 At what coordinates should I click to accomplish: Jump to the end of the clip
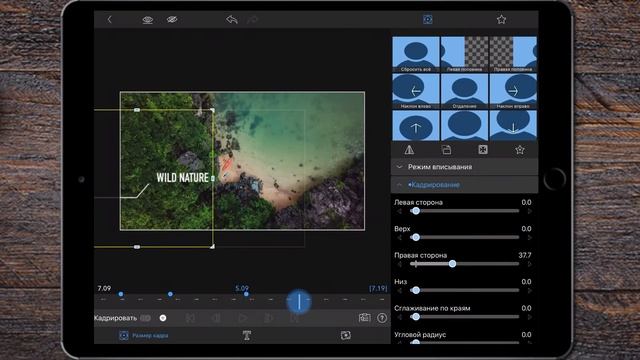point(294,318)
